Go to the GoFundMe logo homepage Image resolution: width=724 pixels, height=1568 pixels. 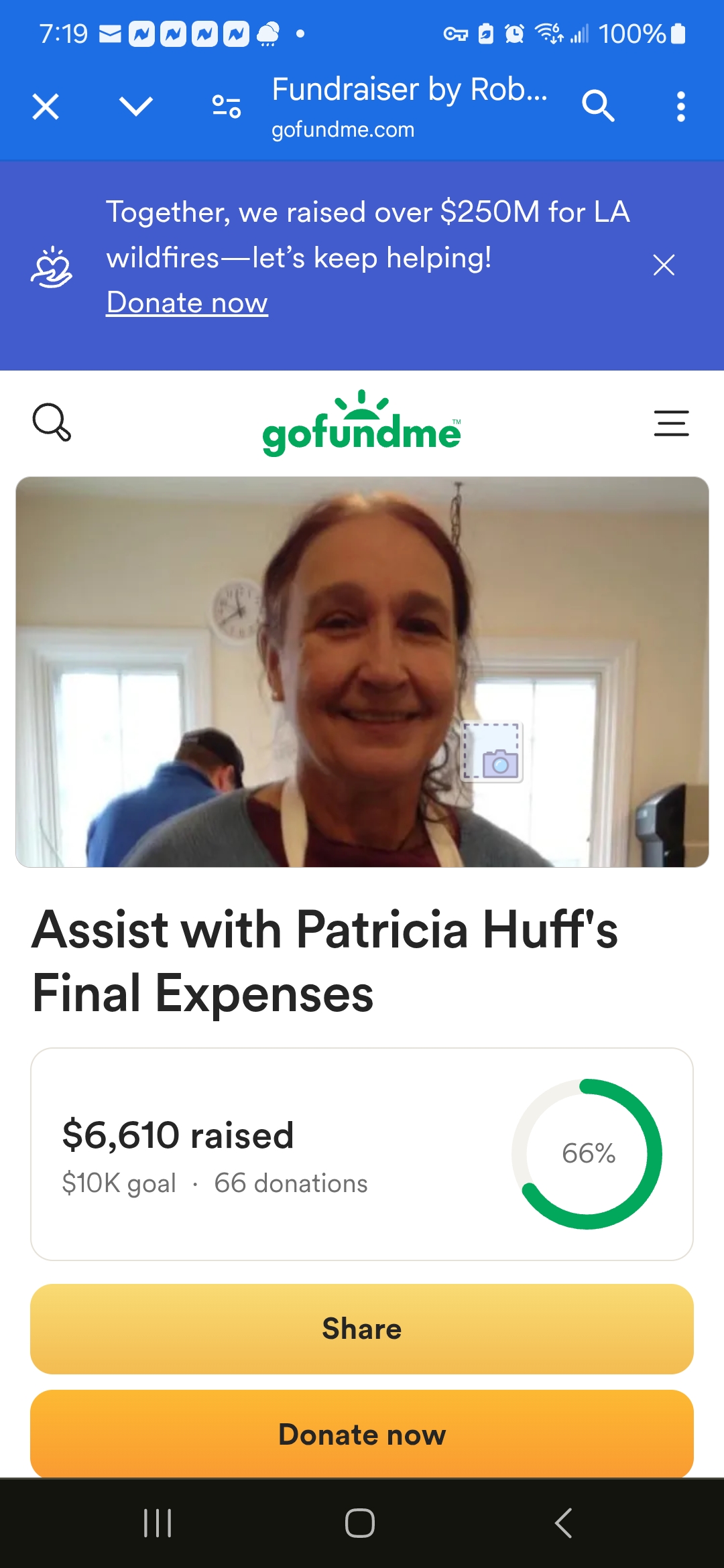362,423
